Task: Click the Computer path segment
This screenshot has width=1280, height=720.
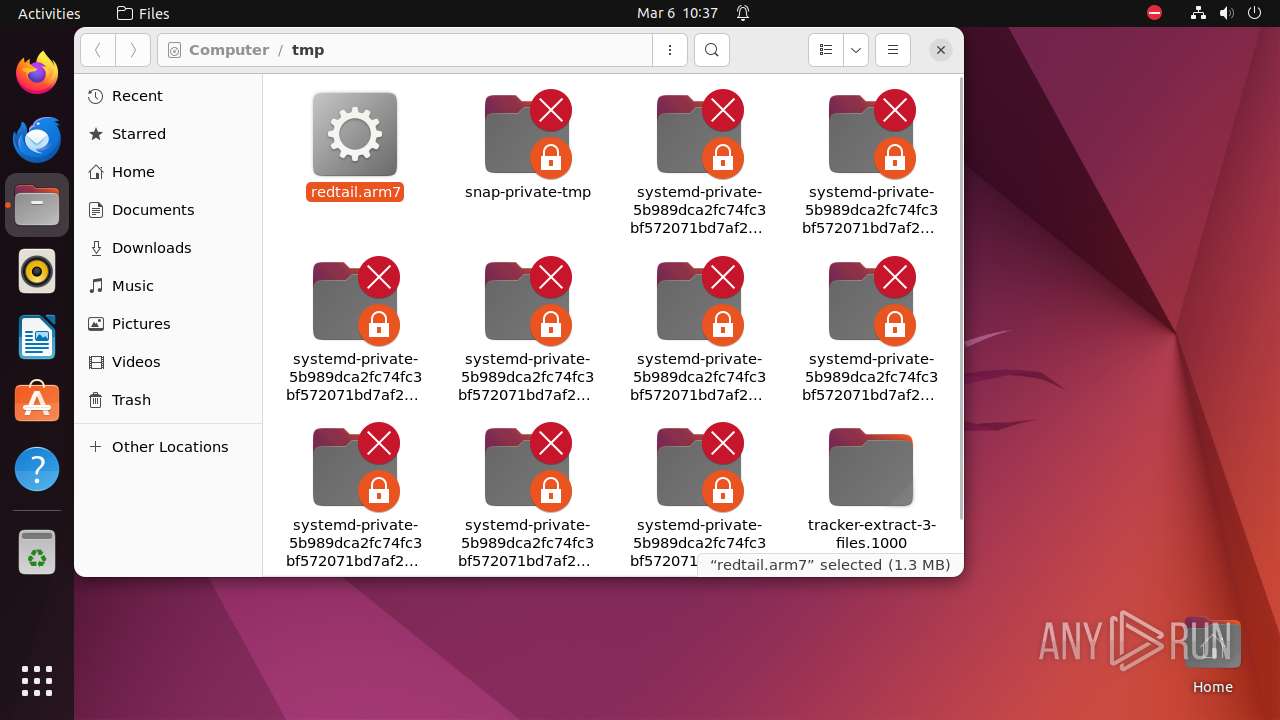Action: coord(229,50)
